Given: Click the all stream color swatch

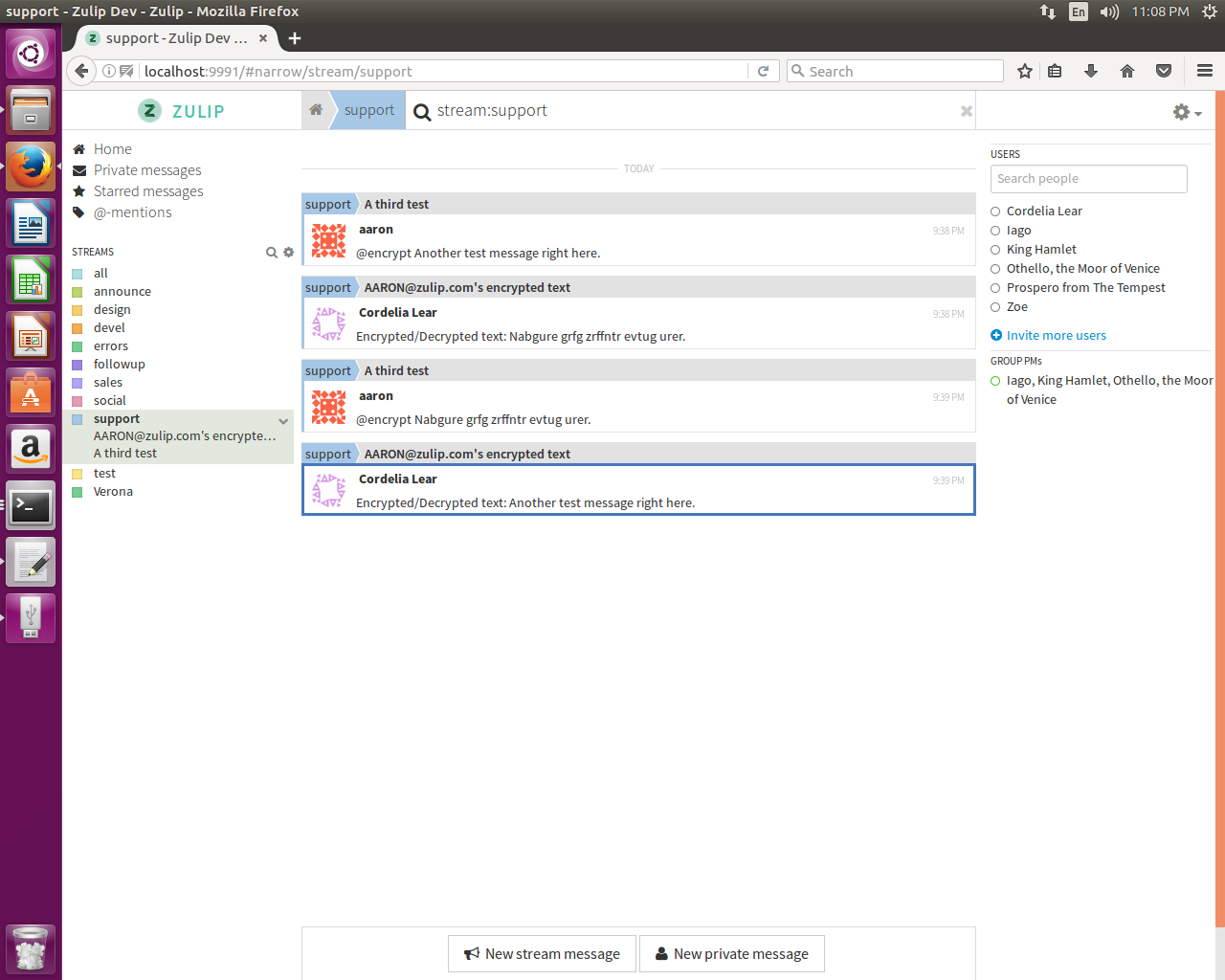Looking at the screenshot, I should coord(78,274).
